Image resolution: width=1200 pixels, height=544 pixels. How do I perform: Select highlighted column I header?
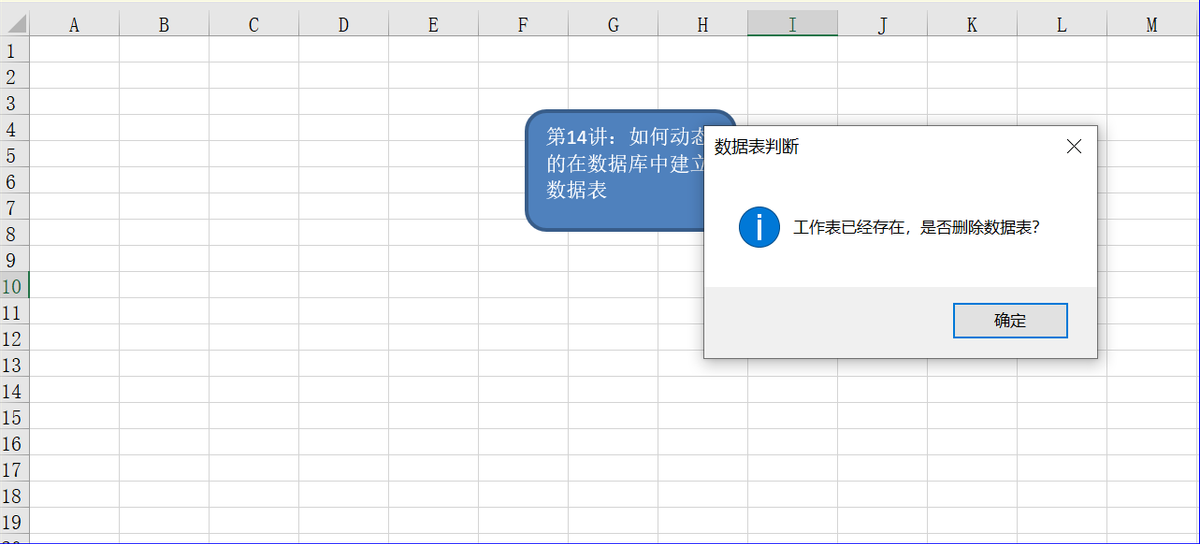[792, 24]
